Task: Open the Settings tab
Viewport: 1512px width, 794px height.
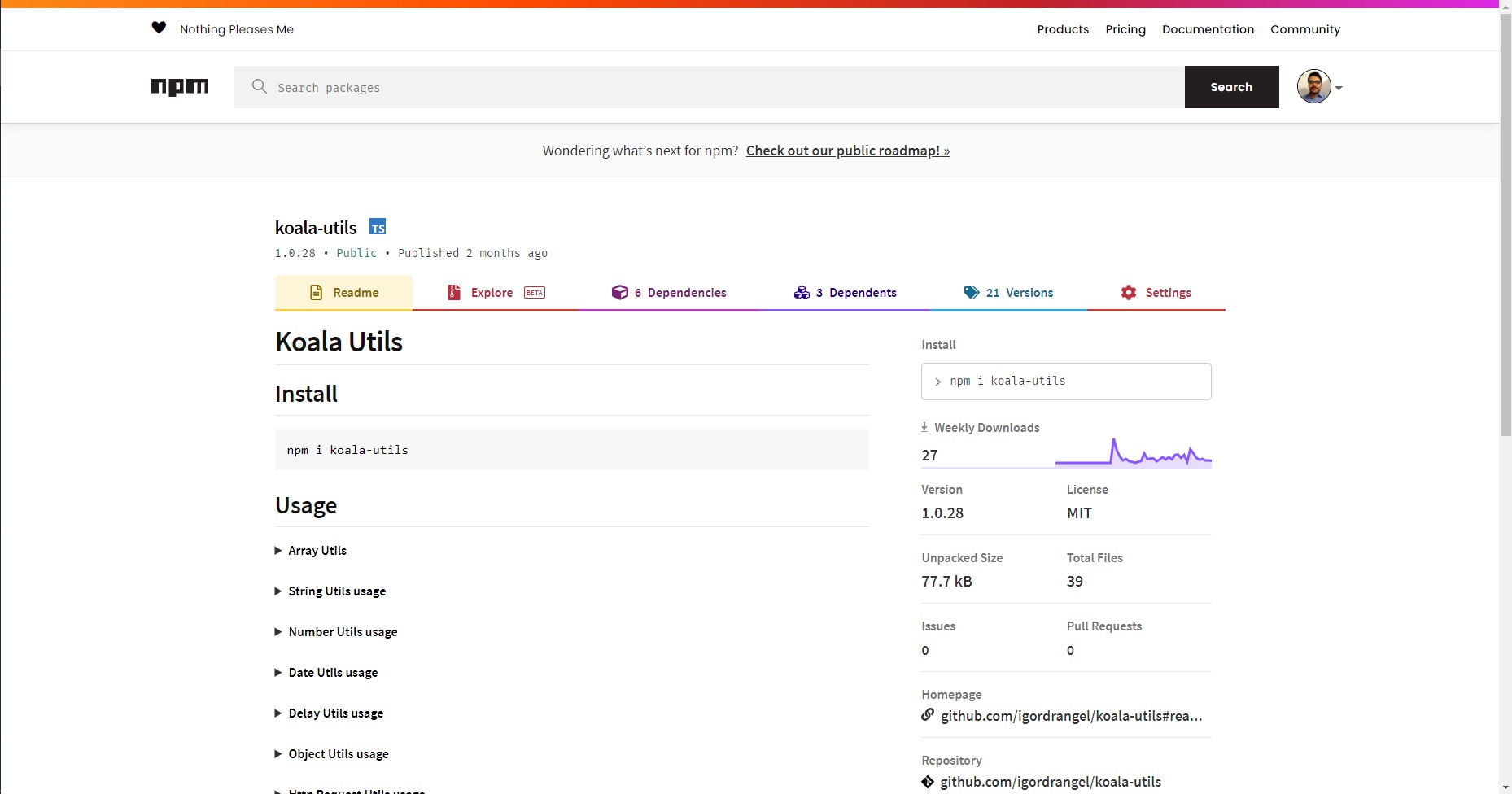Action: (x=1156, y=293)
